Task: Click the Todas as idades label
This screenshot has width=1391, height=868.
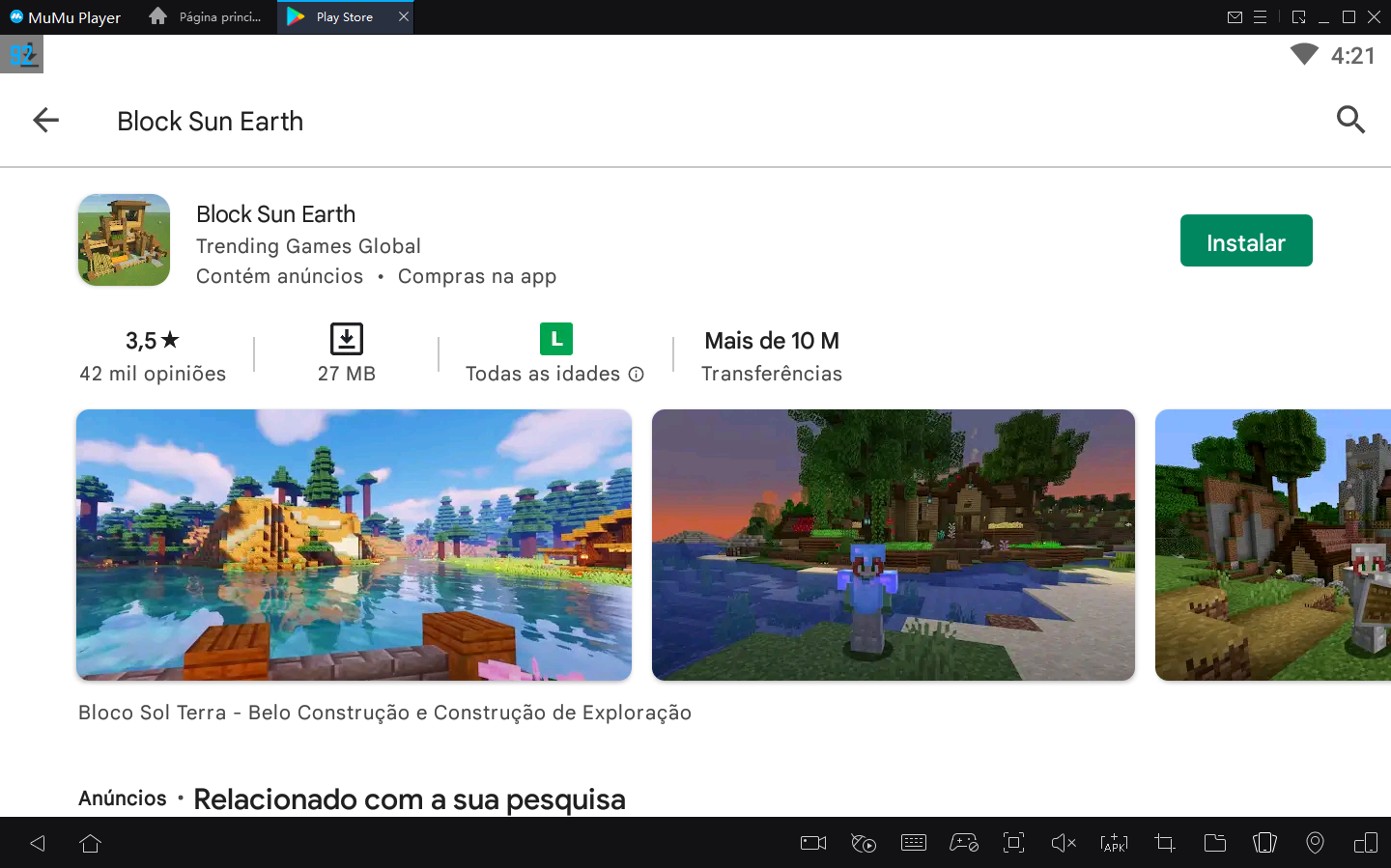Action: tap(543, 374)
